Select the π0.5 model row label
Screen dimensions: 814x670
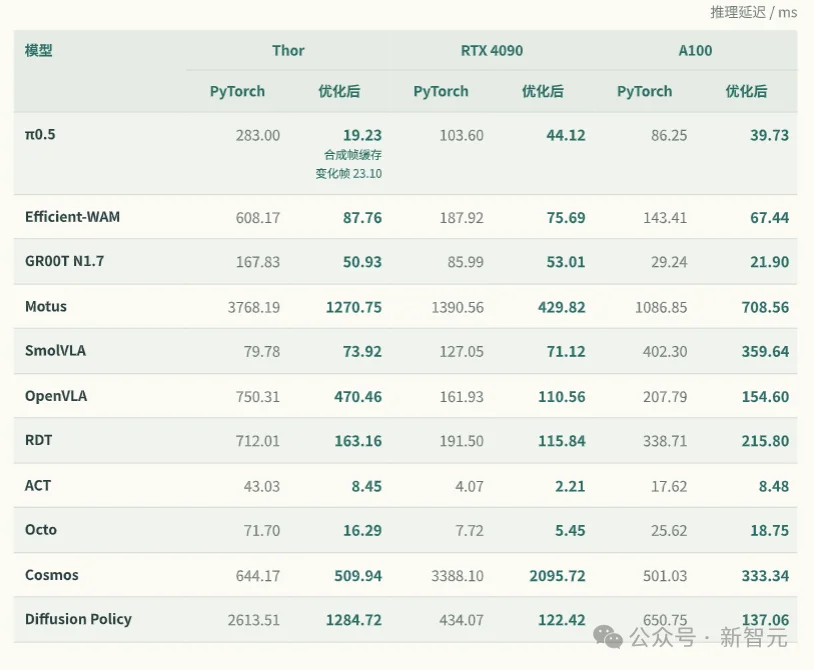tap(40, 134)
